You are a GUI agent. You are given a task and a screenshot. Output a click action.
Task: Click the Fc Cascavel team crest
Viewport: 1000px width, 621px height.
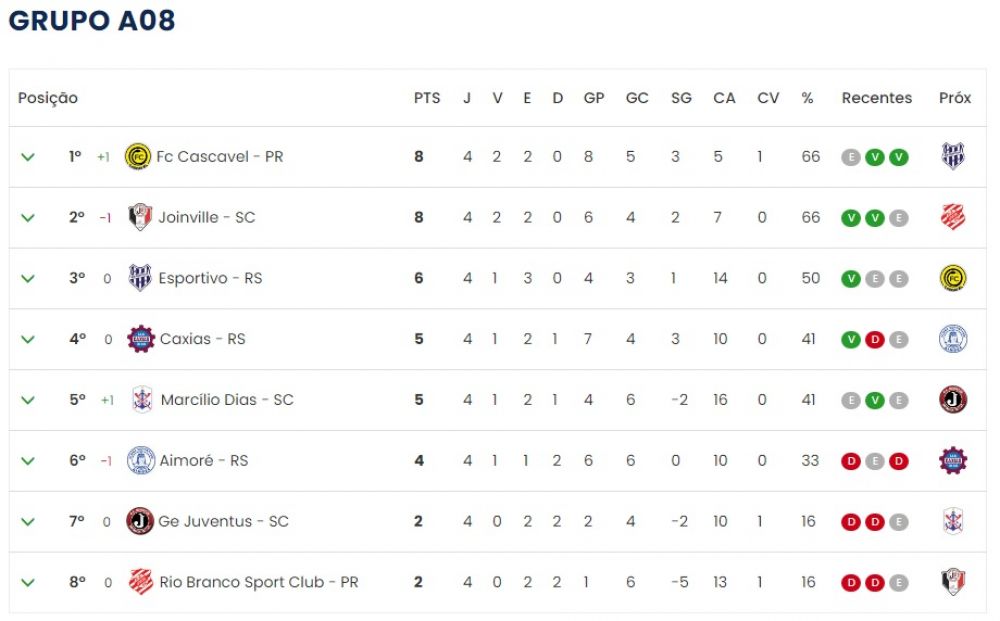(x=138, y=156)
